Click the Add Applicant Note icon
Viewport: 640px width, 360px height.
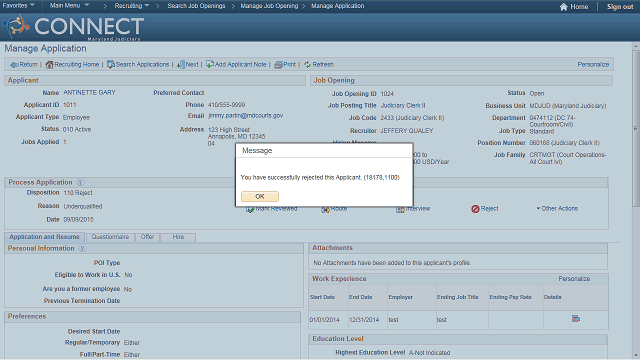click(x=210, y=64)
